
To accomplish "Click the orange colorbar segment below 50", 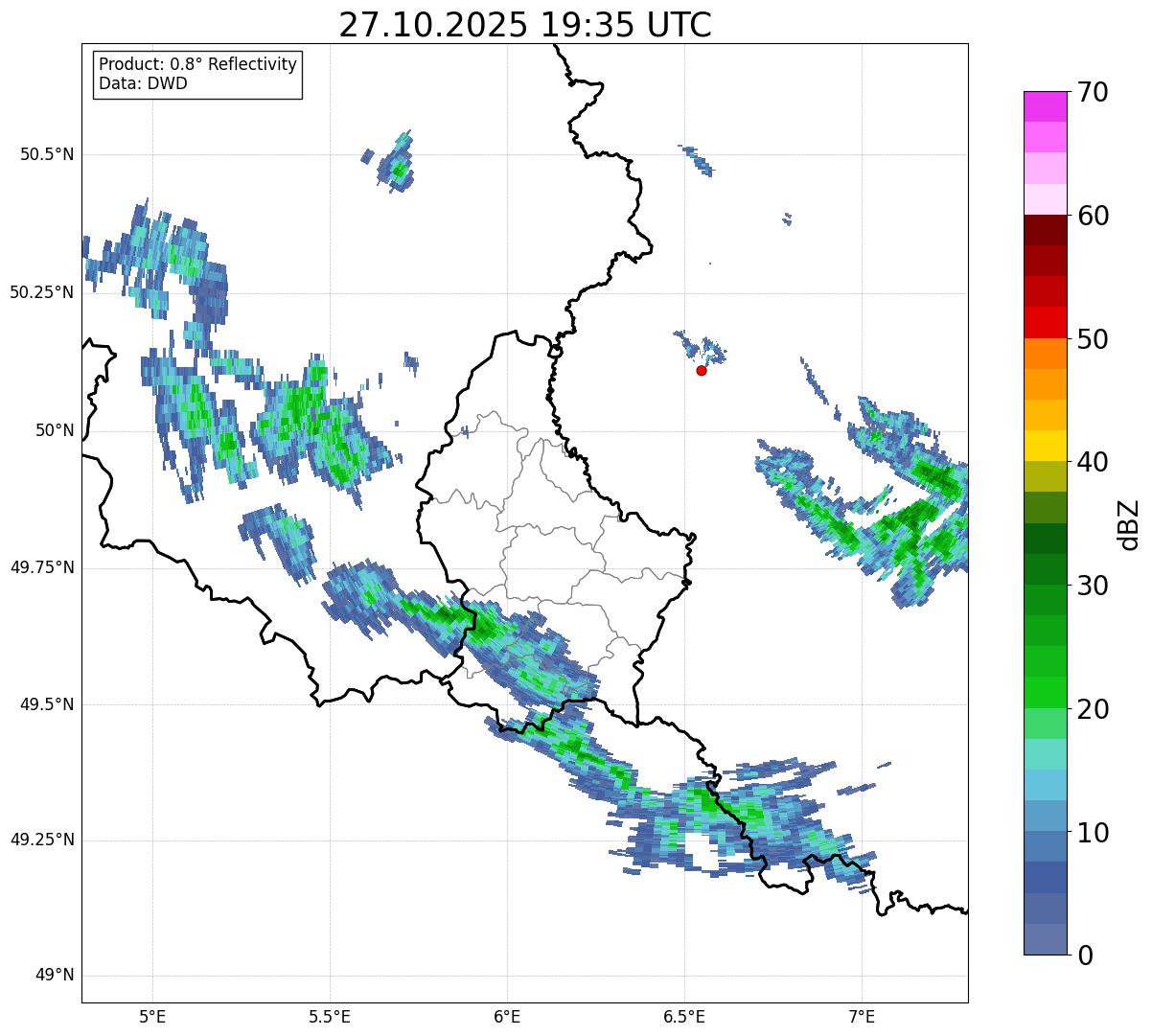I will point(1045,354).
